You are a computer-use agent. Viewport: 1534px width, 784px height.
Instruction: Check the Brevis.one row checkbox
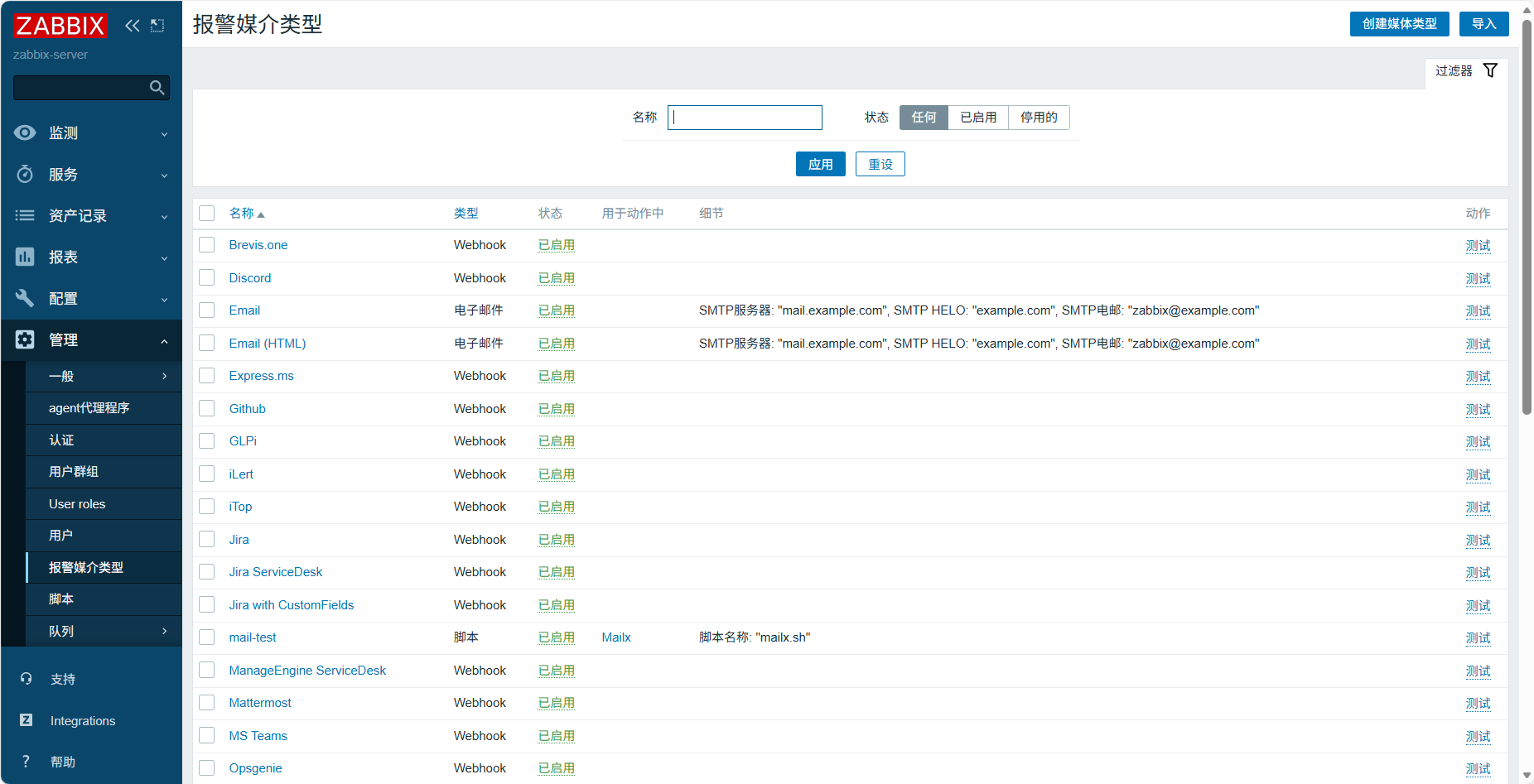[x=207, y=245]
